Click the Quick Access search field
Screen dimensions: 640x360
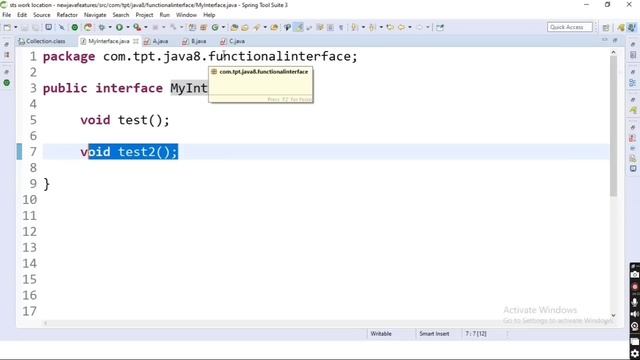569,27
